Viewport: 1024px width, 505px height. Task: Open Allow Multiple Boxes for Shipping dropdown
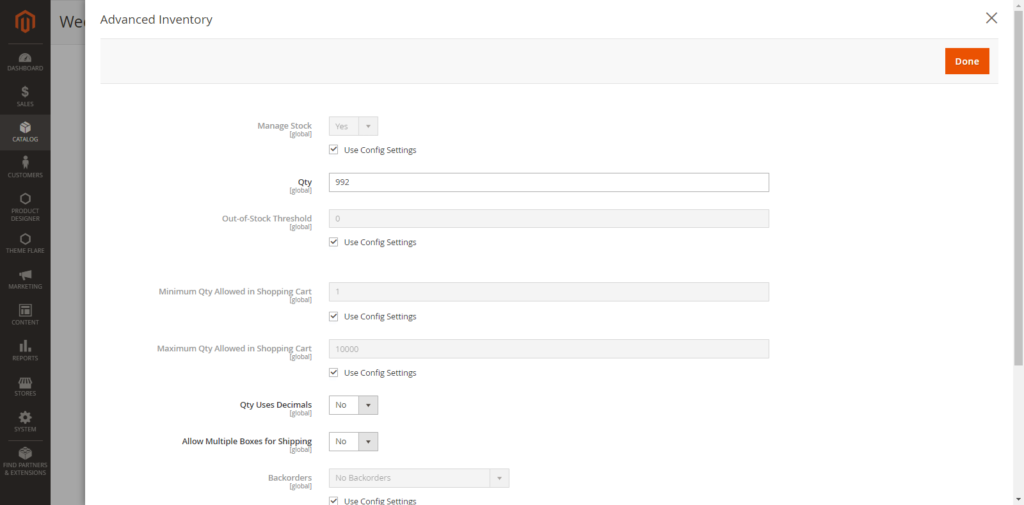coord(354,441)
